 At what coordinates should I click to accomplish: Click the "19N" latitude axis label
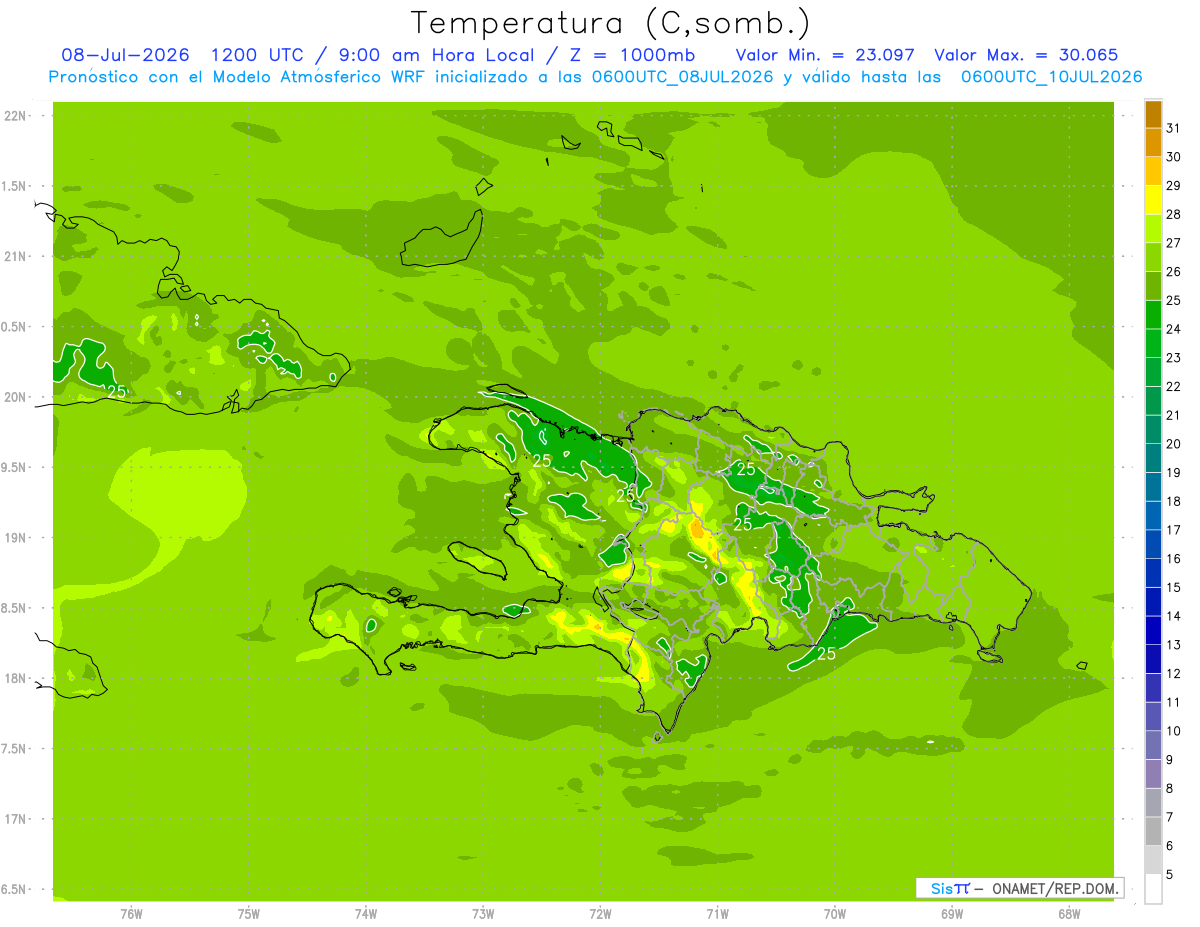pyautogui.click(x=16, y=537)
